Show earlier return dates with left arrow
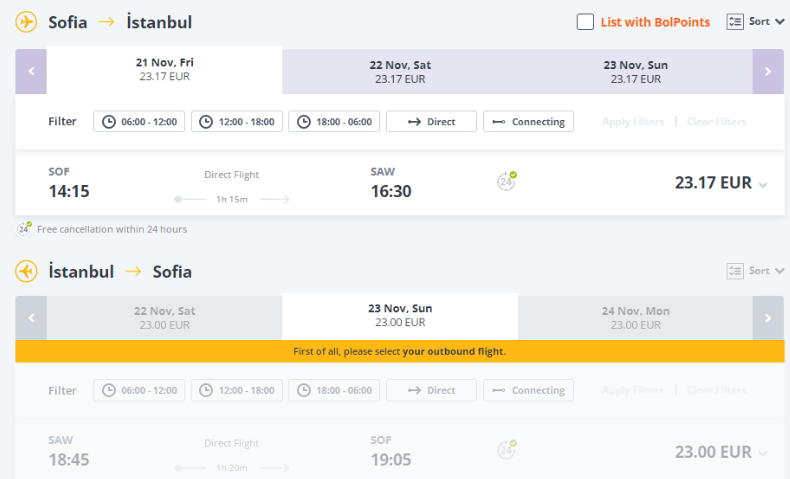The width and height of the screenshot is (790, 479). tap(31, 318)
